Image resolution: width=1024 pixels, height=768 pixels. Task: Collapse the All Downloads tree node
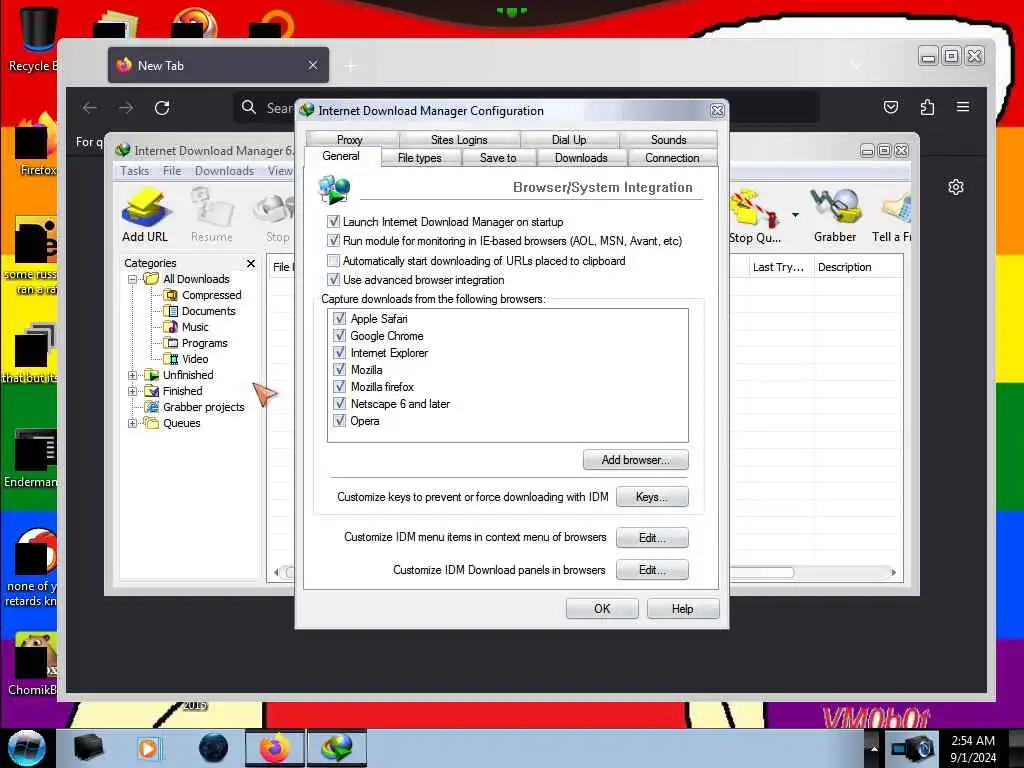(x=133, y=280)
